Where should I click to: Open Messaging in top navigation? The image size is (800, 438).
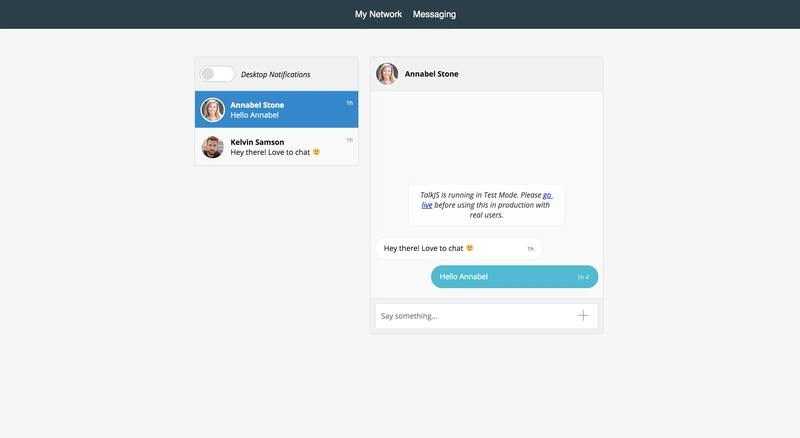point(434,14)
